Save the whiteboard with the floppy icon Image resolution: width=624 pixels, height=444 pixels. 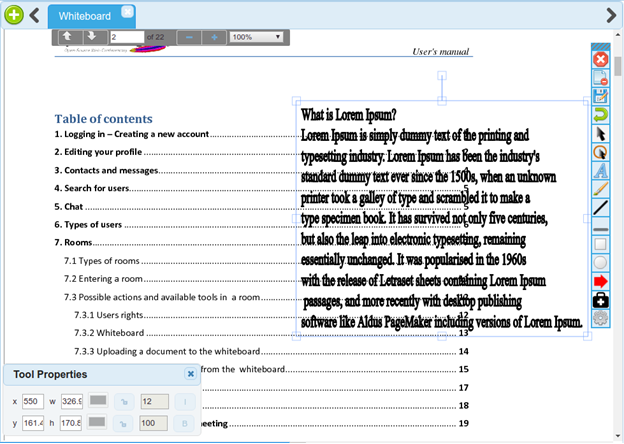pos(601,96)
